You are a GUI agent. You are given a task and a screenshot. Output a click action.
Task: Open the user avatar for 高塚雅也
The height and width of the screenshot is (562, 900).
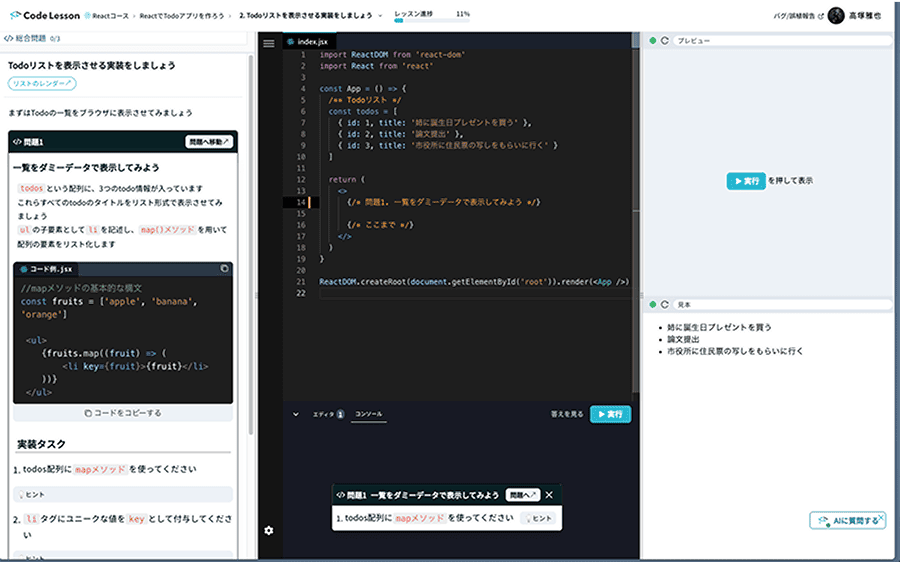tap(836, 16)
